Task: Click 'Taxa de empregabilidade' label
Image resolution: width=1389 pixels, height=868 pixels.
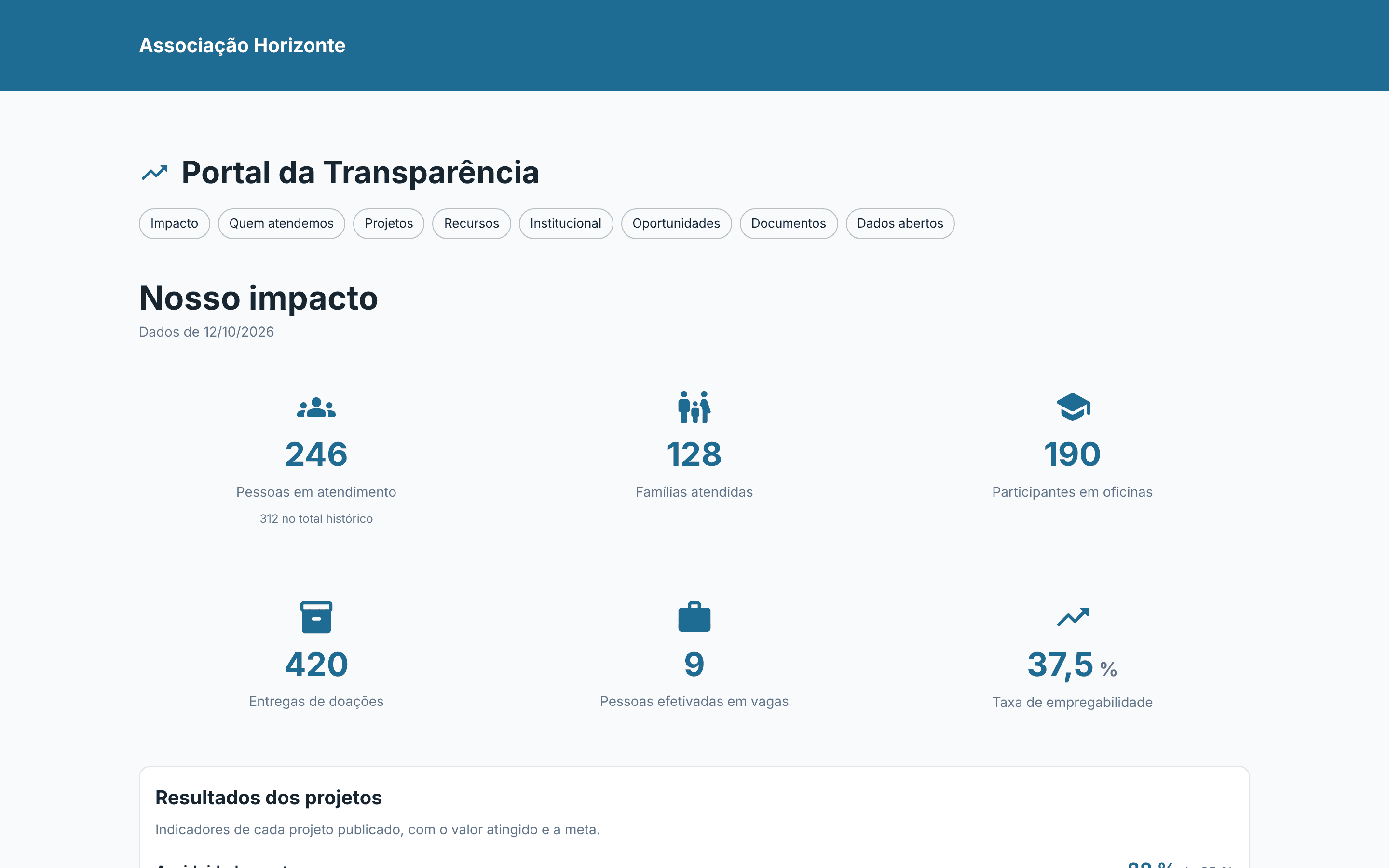Action: (1072, 702)
